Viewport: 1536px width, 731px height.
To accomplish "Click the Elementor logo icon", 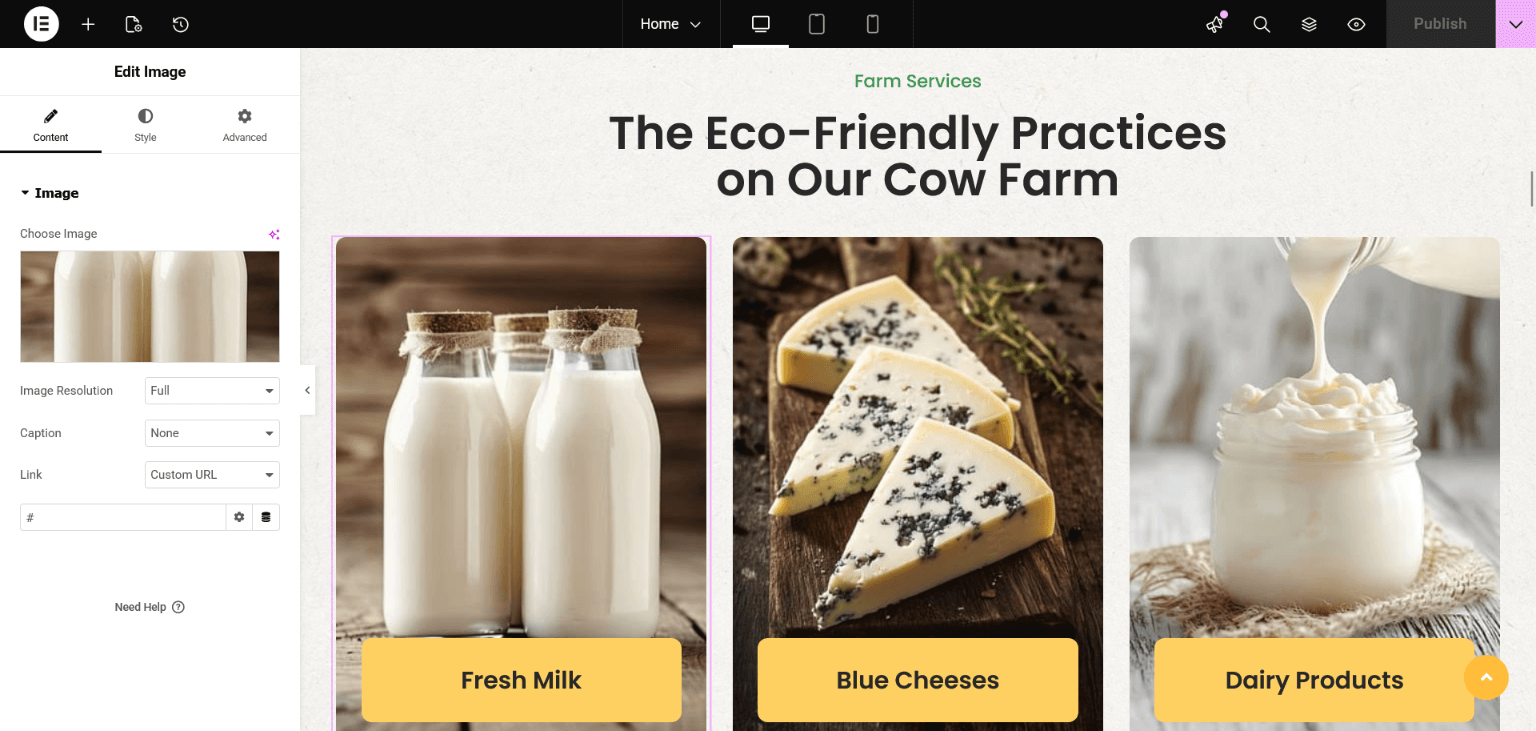I will pos(41,24).
